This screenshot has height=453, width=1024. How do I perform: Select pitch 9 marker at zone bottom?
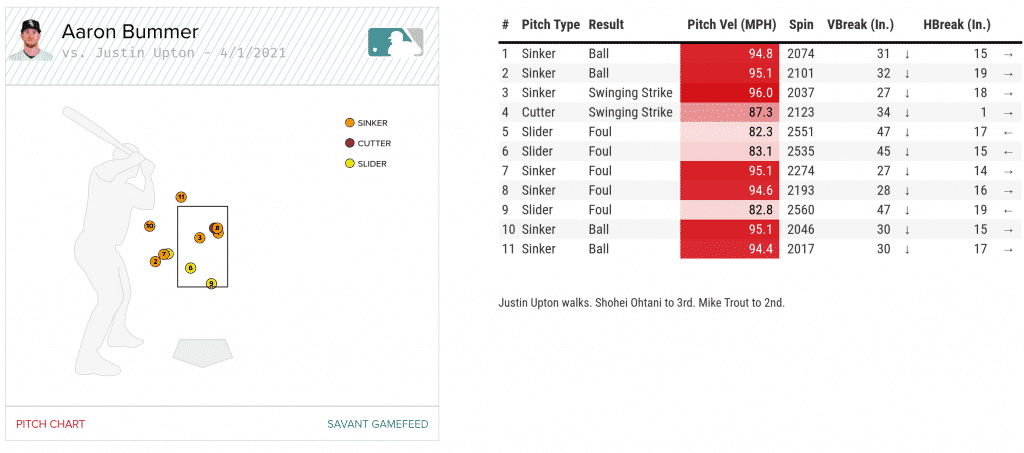coord(211,284)
